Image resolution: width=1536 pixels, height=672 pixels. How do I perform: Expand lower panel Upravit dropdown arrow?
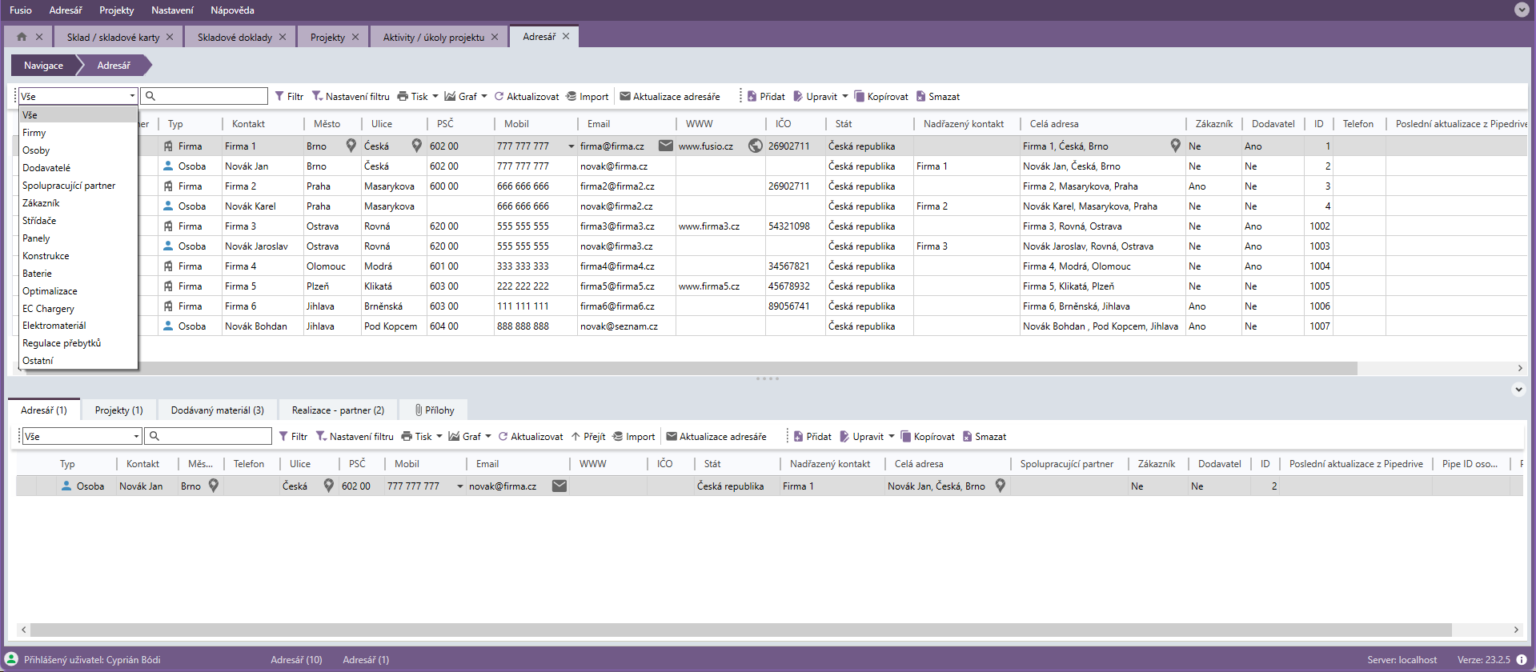[891, 437]
